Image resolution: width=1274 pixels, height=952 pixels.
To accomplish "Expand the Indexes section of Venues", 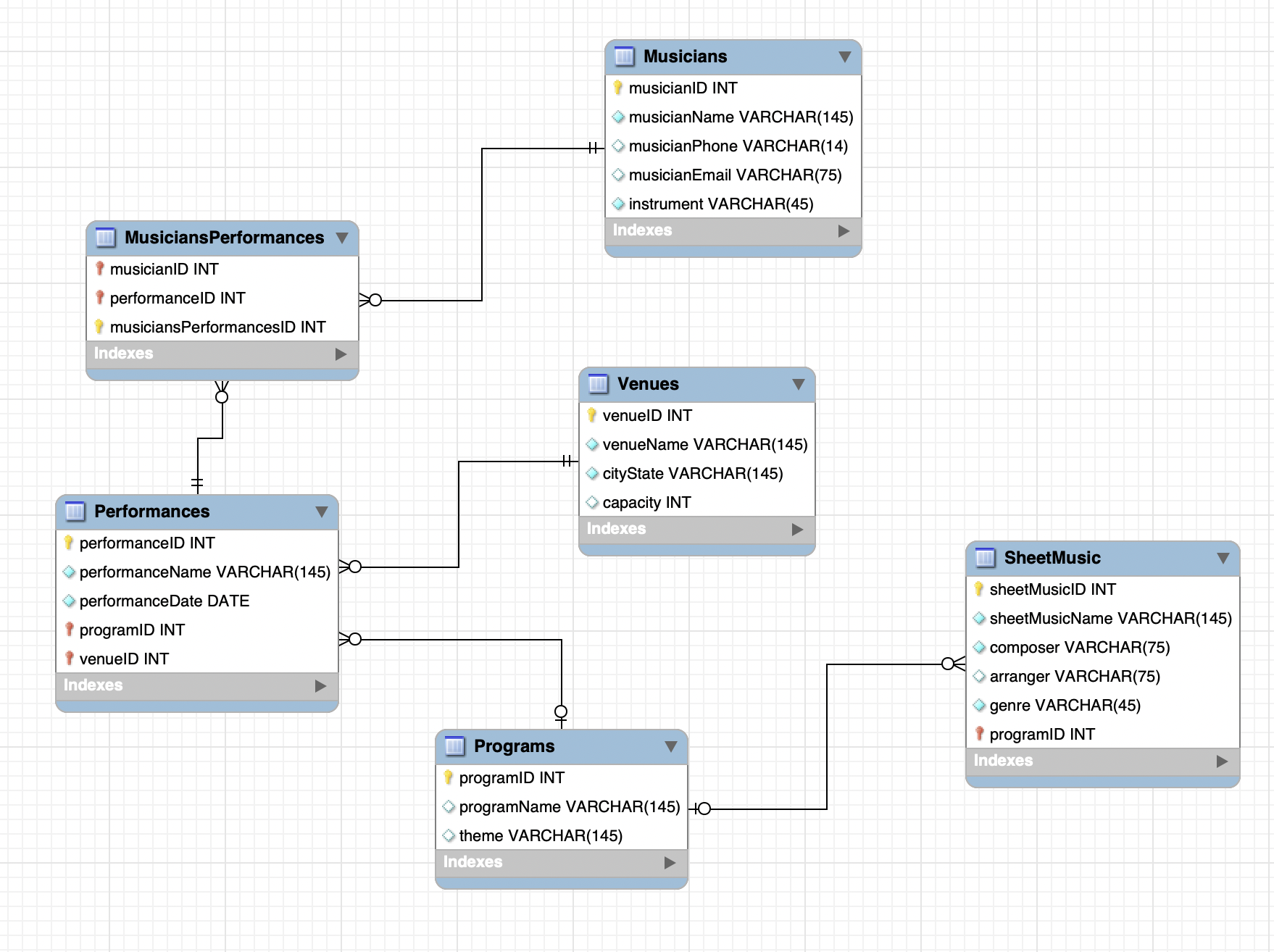I will coord(797,530).
